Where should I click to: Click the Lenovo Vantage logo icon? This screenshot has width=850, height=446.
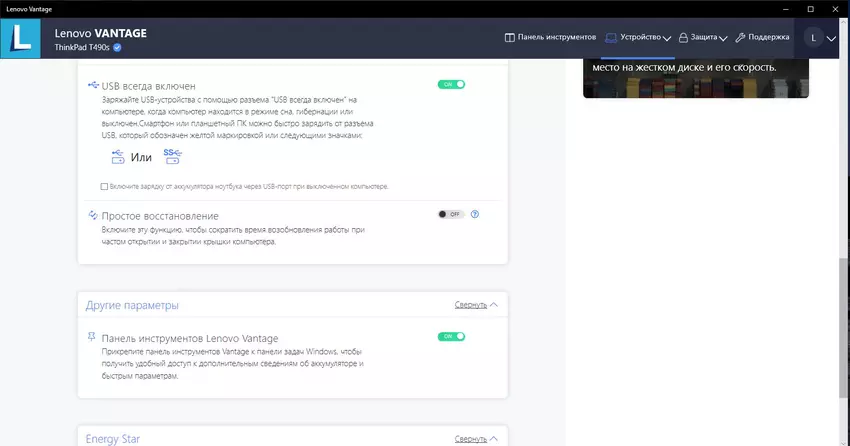(21, 38)
